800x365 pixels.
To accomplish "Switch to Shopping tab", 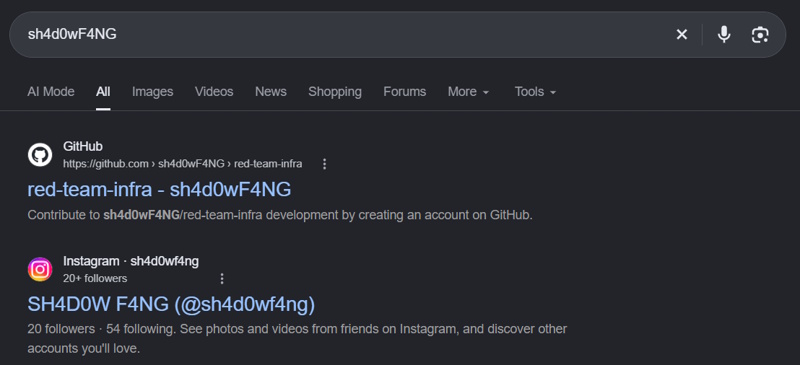I will (335, 92).
